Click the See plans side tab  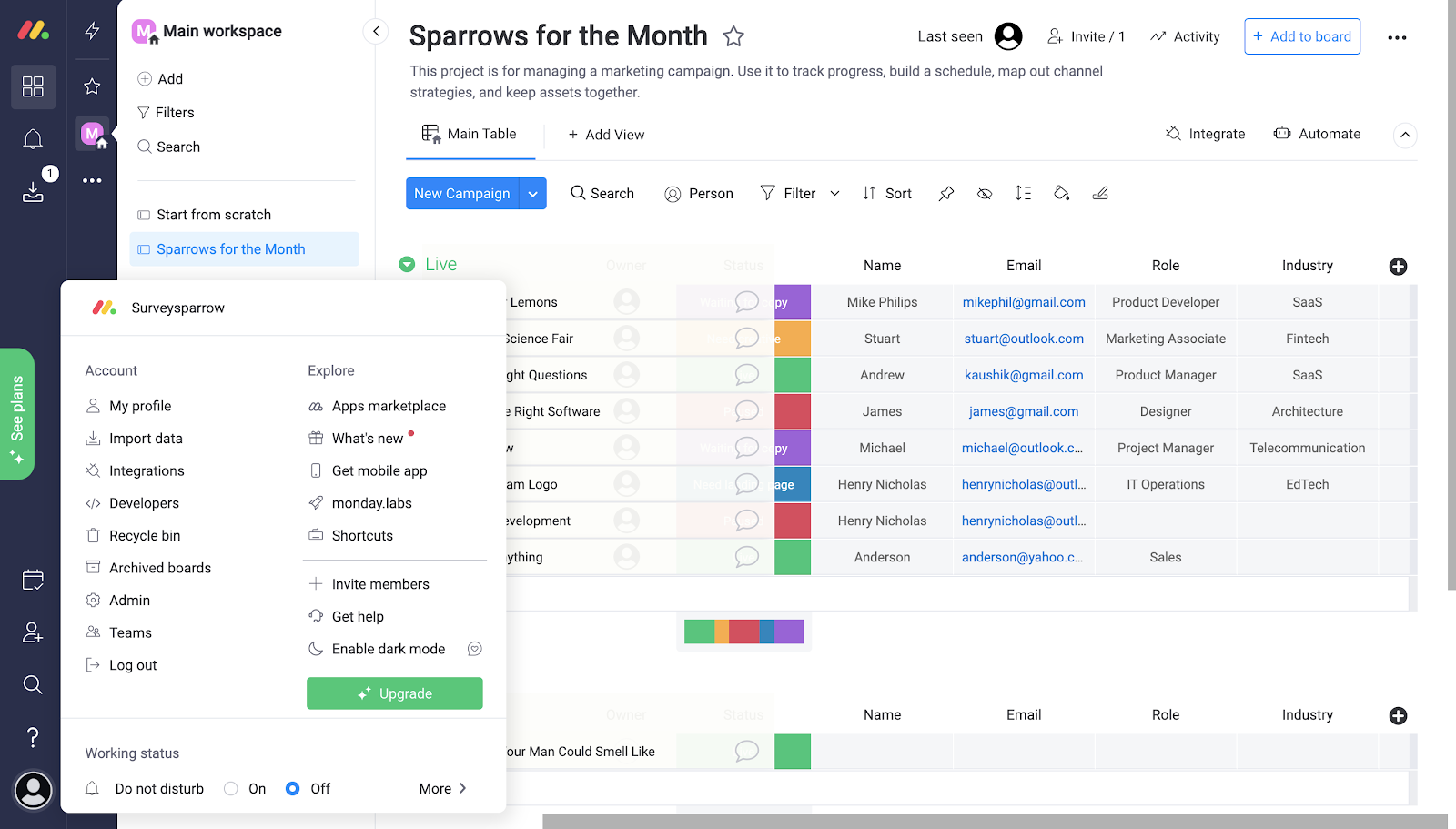17,414
